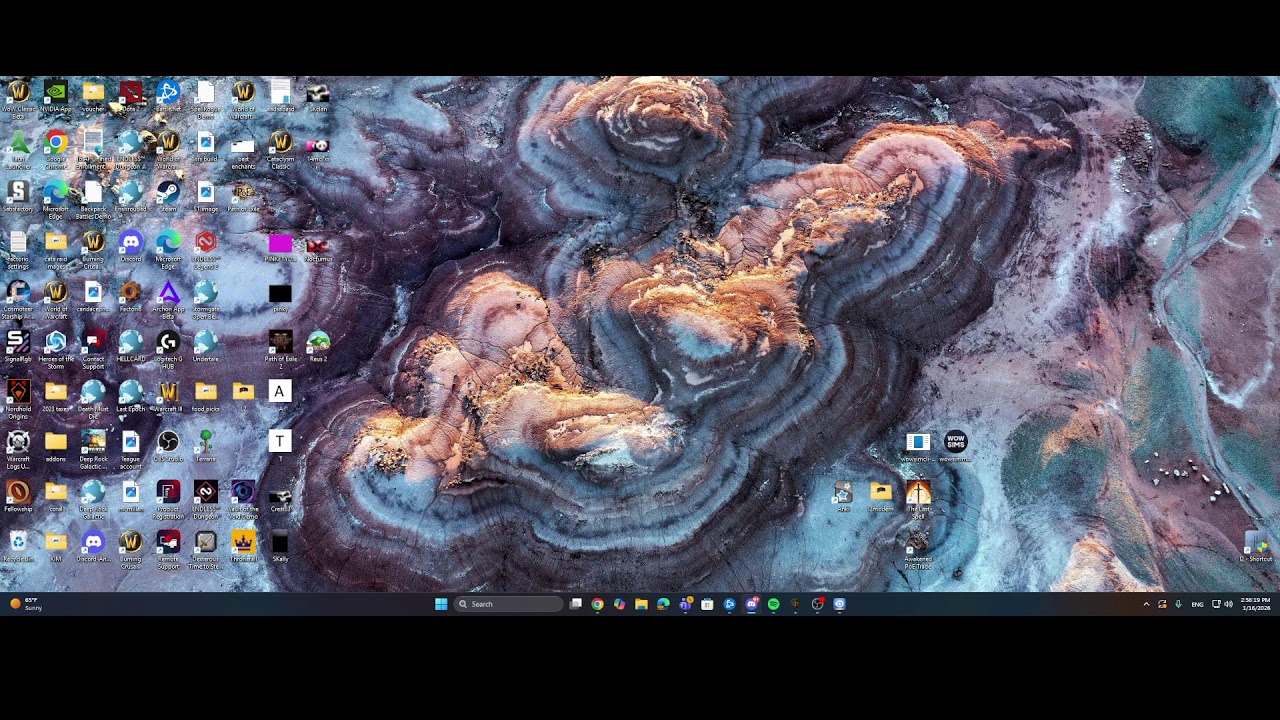Launch Heroes of the Storm shortcut
This screenshot has height=720, width=1280.
pyautogui.click(x=56, y=349)
